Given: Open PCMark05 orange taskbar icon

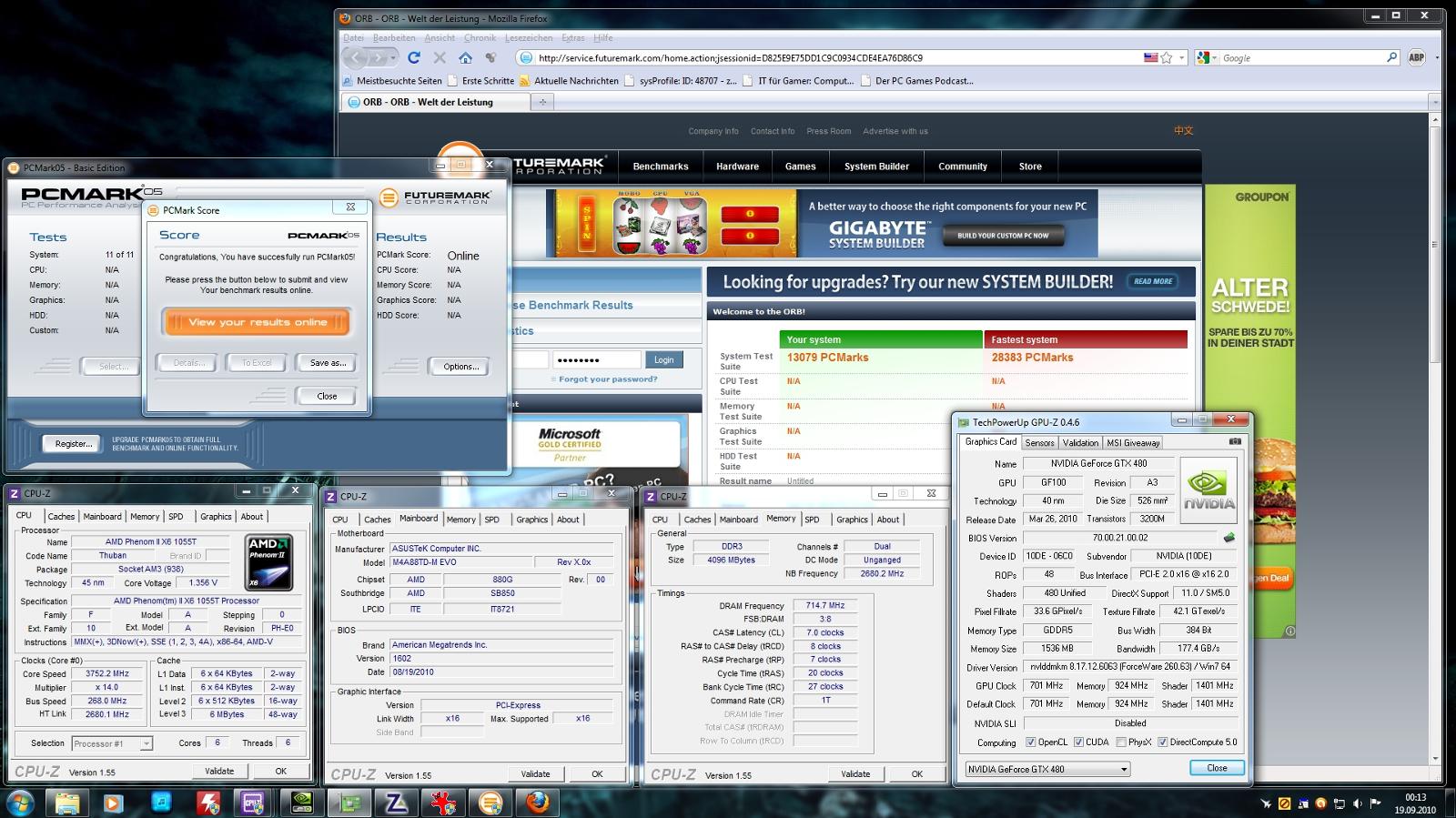Looking at the screenshot, I should [x=490, y=803].
